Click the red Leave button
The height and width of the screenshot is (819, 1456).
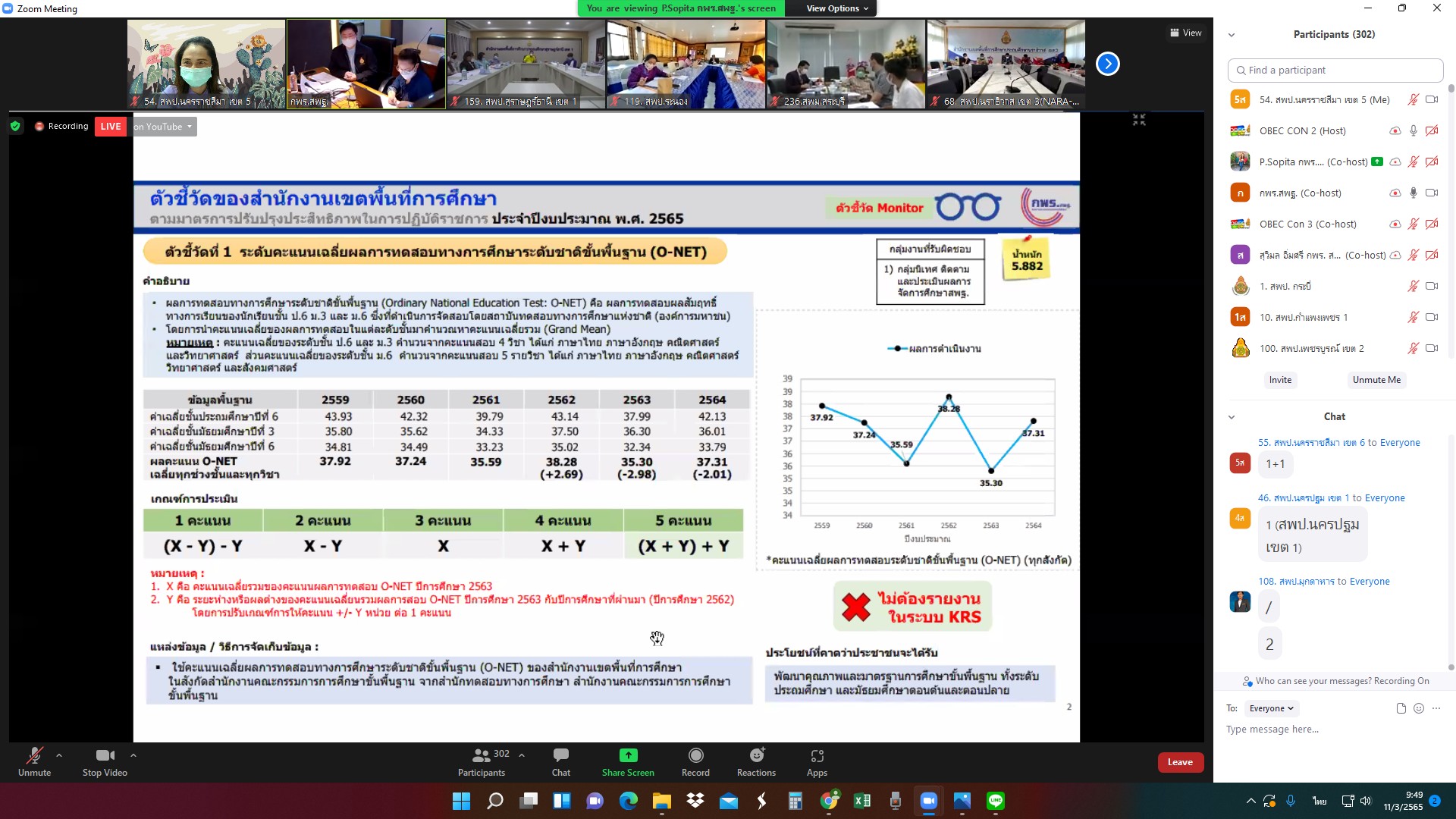[x=1180, y=762]
